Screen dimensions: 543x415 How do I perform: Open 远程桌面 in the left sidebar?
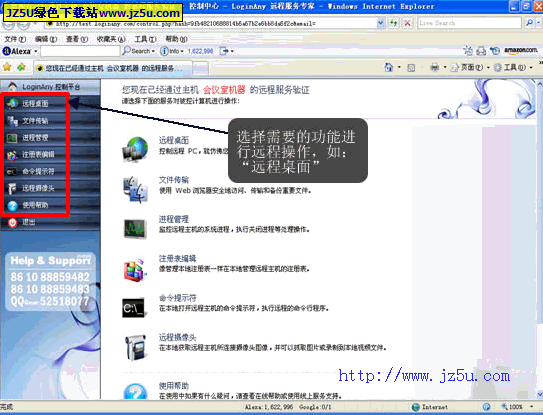pyautogui.click(x=35, y=103)
